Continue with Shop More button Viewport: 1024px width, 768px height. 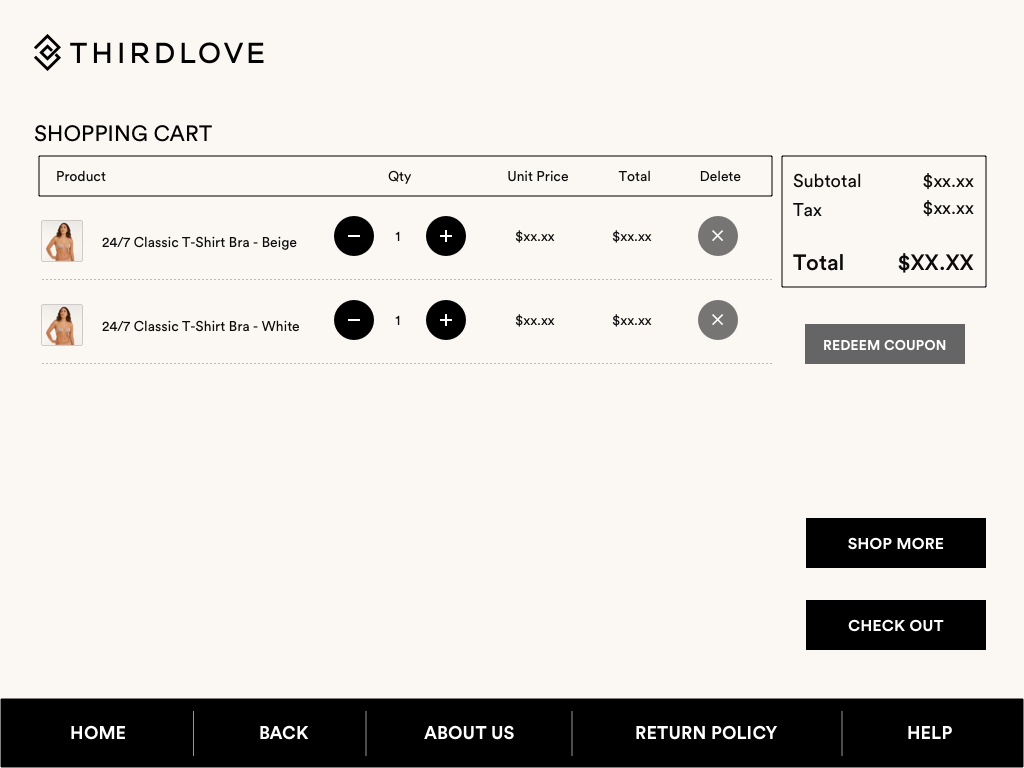point(895,543)
